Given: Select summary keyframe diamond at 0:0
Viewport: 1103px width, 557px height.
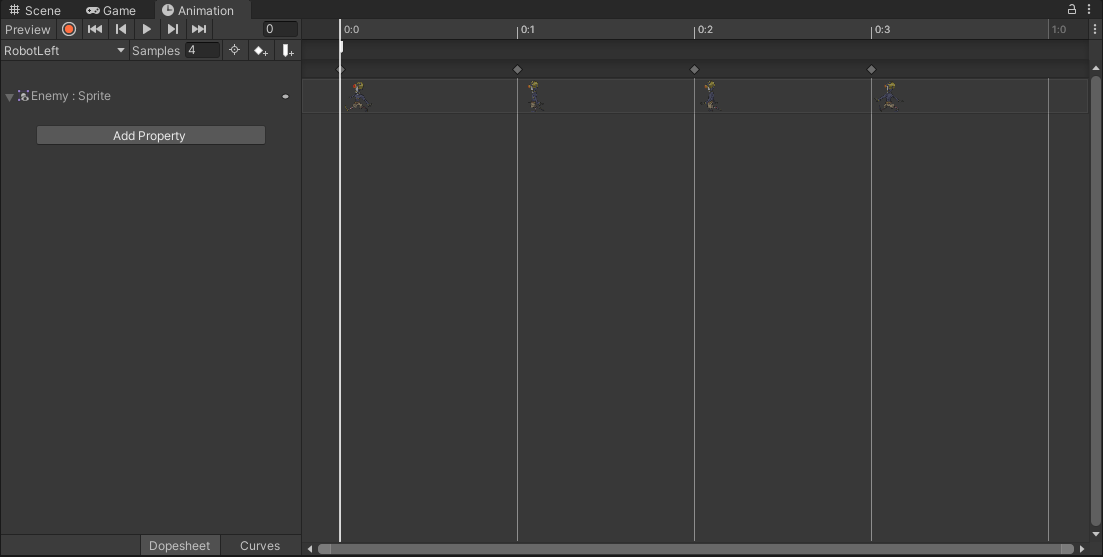Looking at the screenshot, I should click(x=340, y=70).
